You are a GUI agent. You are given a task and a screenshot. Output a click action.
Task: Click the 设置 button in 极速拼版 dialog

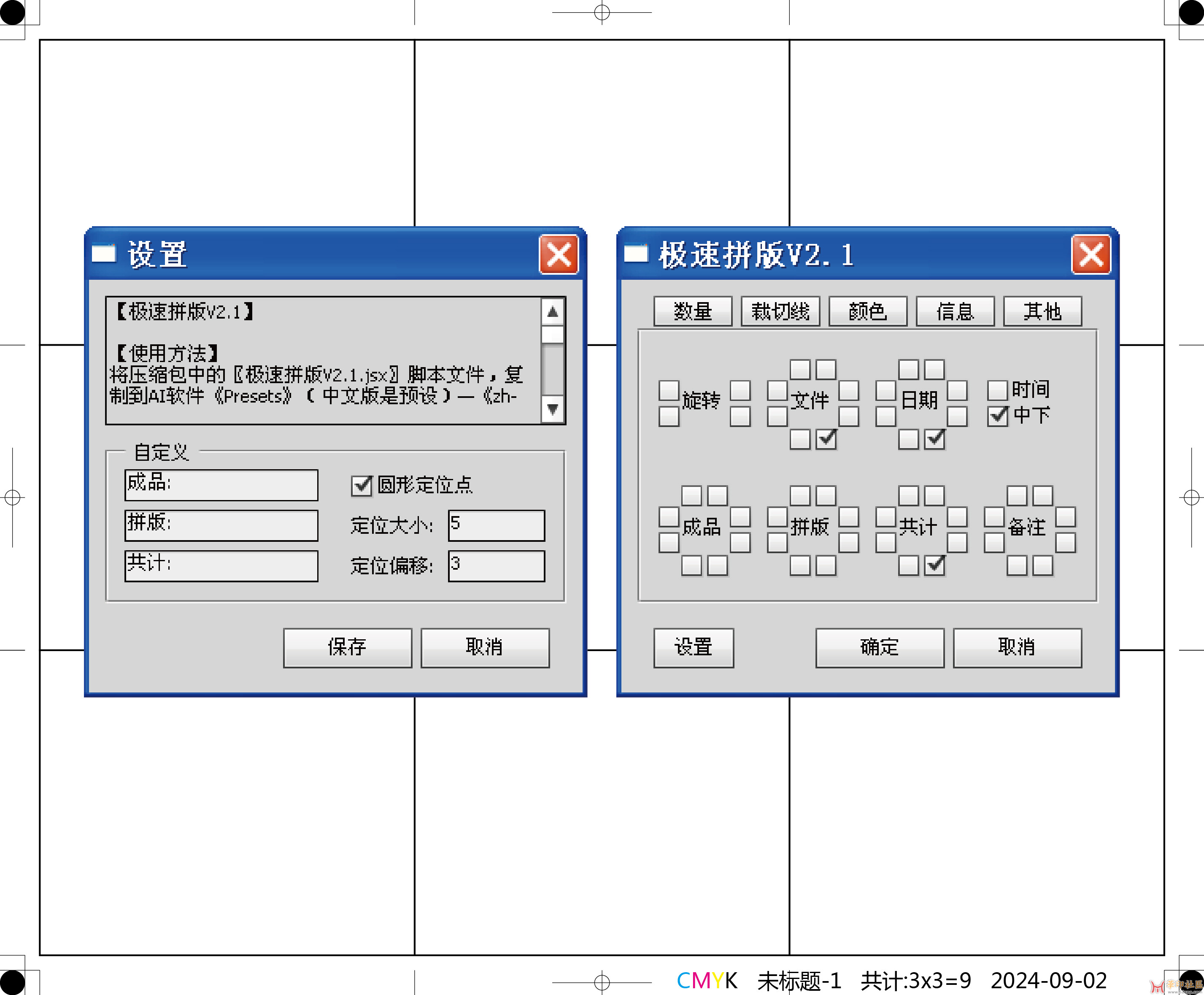point(694,648)
